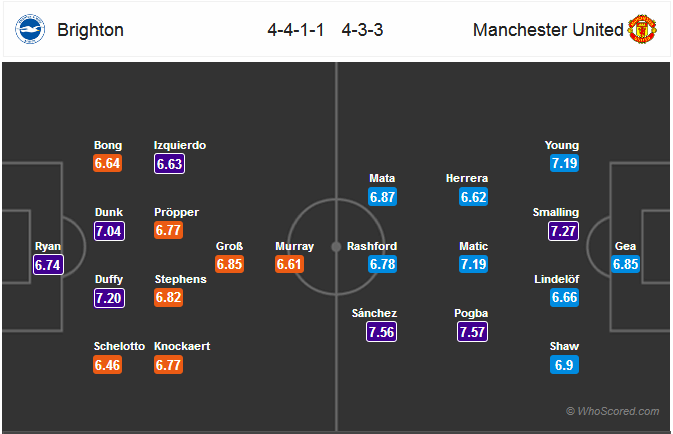The height and width of the screenshot is (434, 673).
Task: Open the Brighton team name
Action: [x=91, y=30]
